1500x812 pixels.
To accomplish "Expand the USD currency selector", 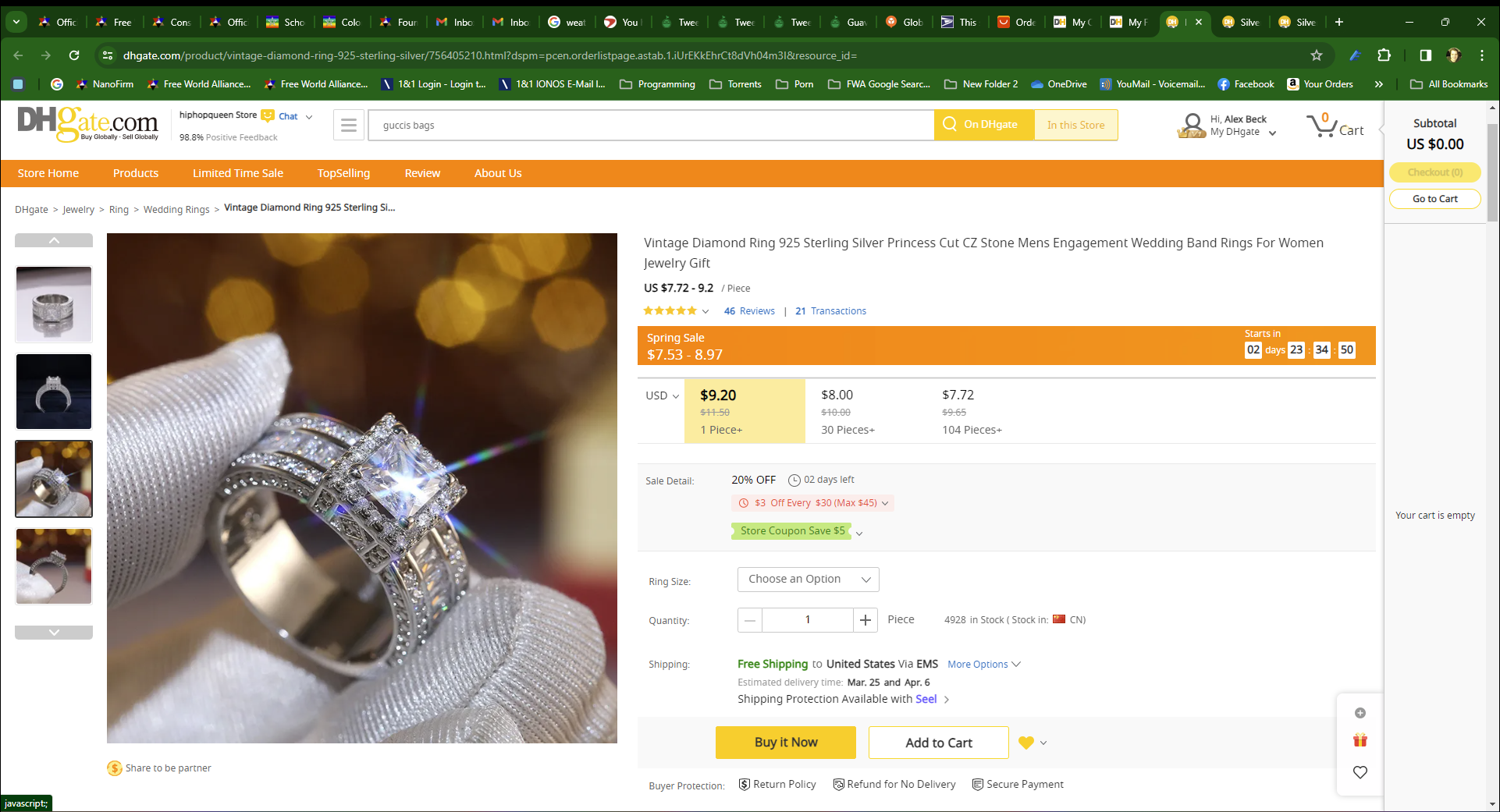I will point(662,396).
